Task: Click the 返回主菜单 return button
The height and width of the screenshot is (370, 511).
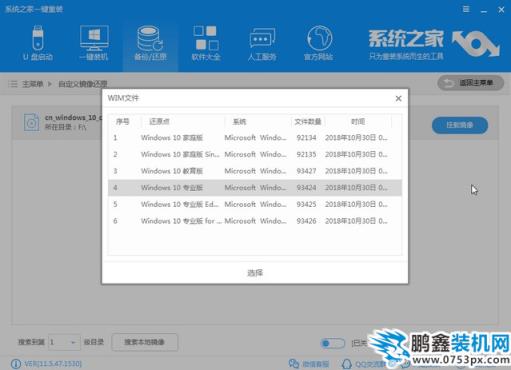Action: pos(470,83)
